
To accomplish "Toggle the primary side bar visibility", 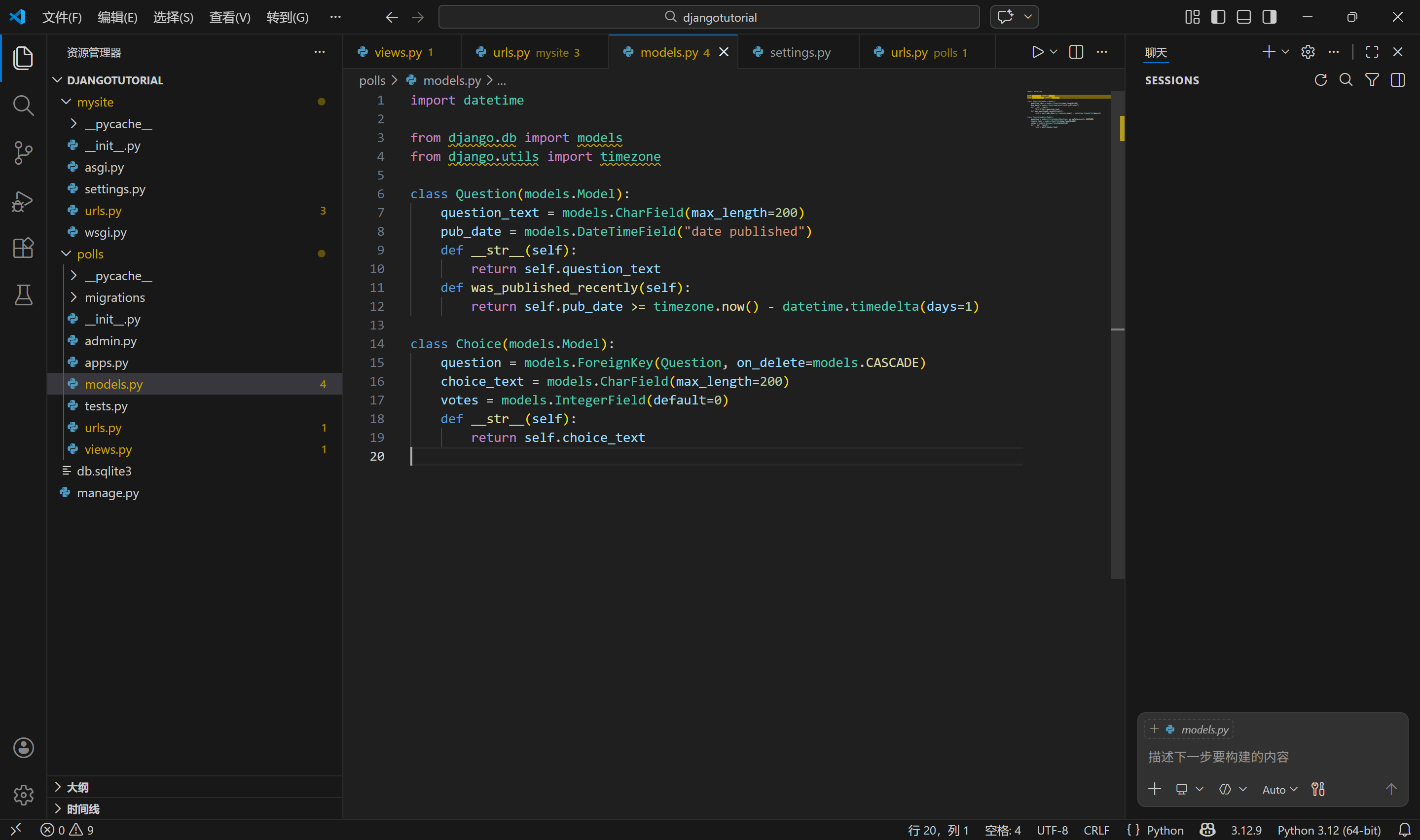I will pos(1218,17).
